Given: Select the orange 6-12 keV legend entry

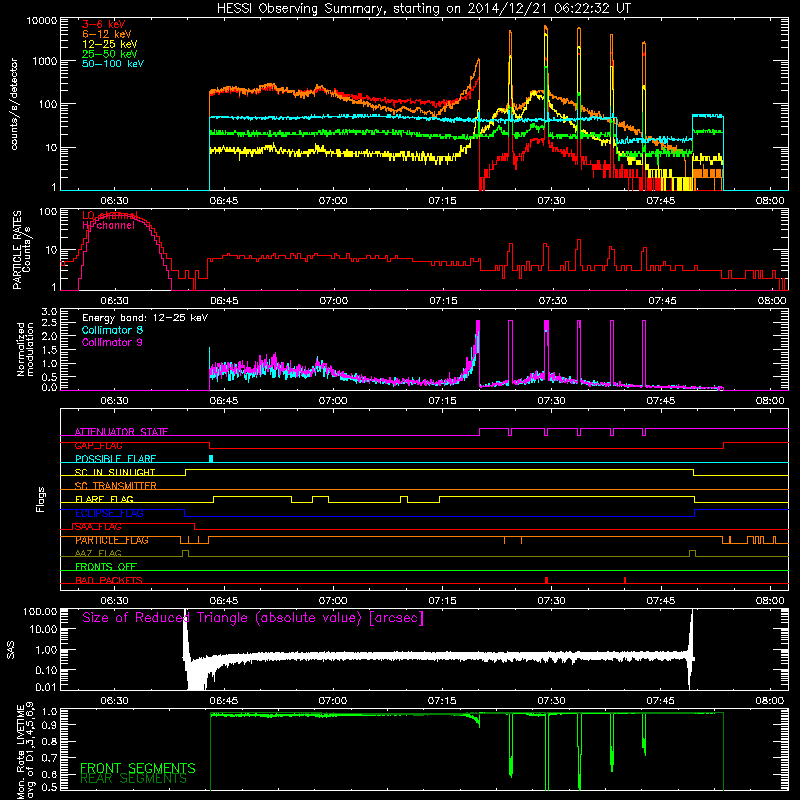Looking at the screenshot, I should tap(107, 34).
